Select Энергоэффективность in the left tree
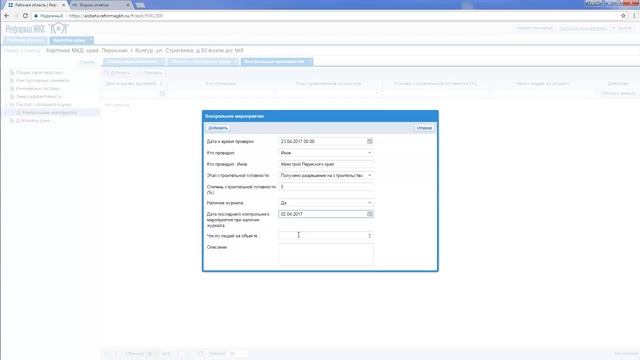 39,96
